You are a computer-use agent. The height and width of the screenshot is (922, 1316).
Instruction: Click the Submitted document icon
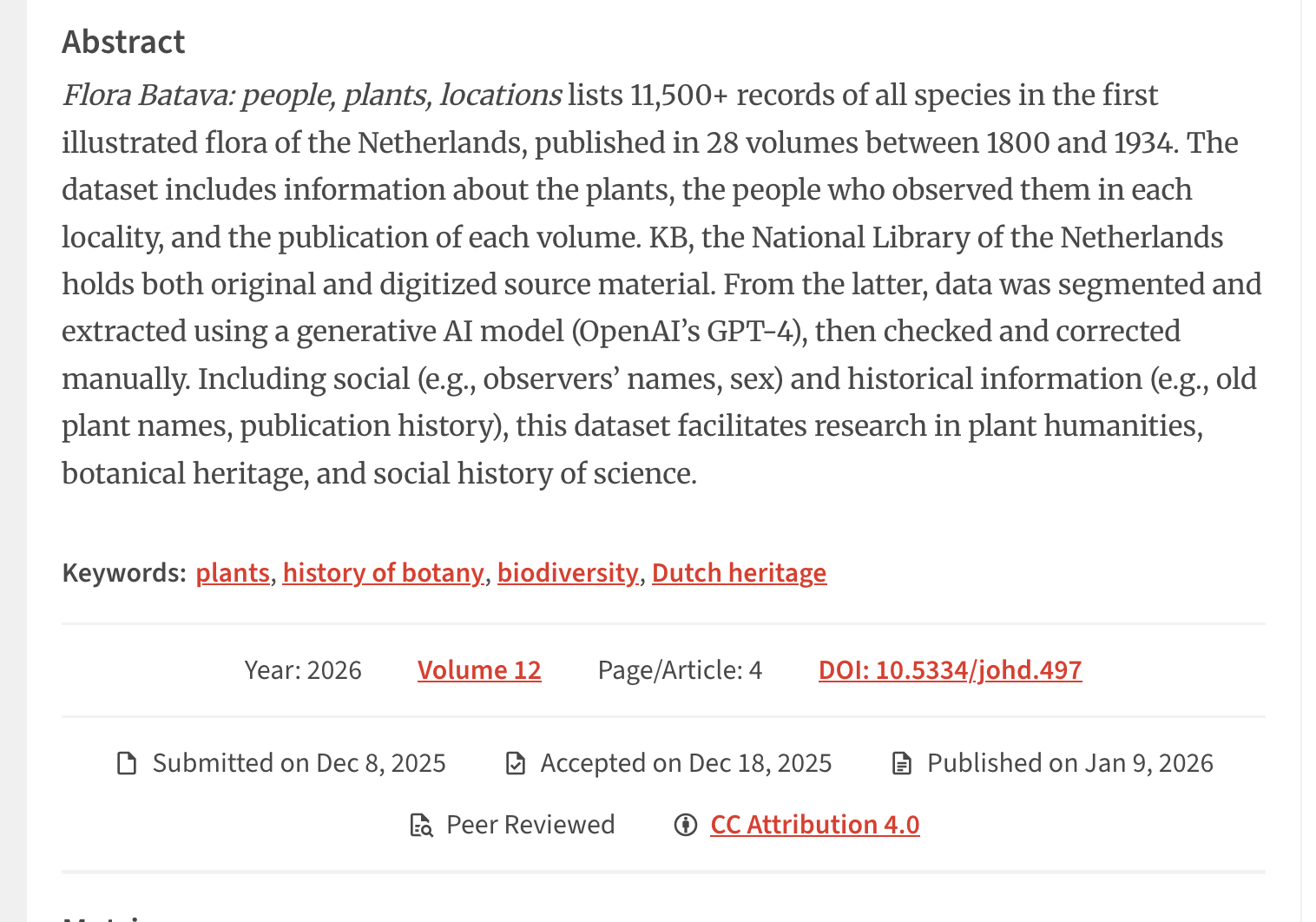click(128, 764)
